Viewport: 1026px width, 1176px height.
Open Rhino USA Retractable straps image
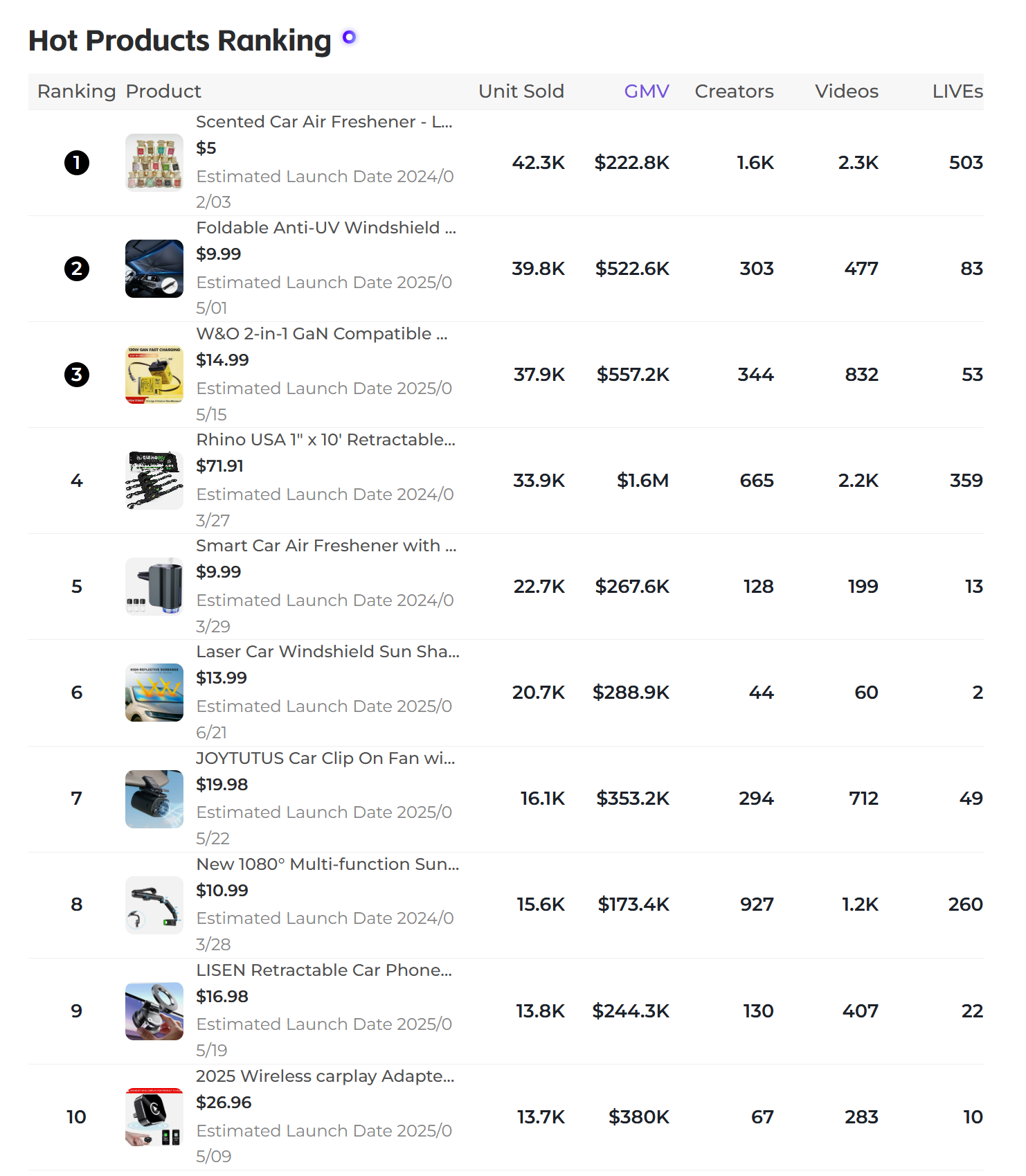[x=154, y=481]
